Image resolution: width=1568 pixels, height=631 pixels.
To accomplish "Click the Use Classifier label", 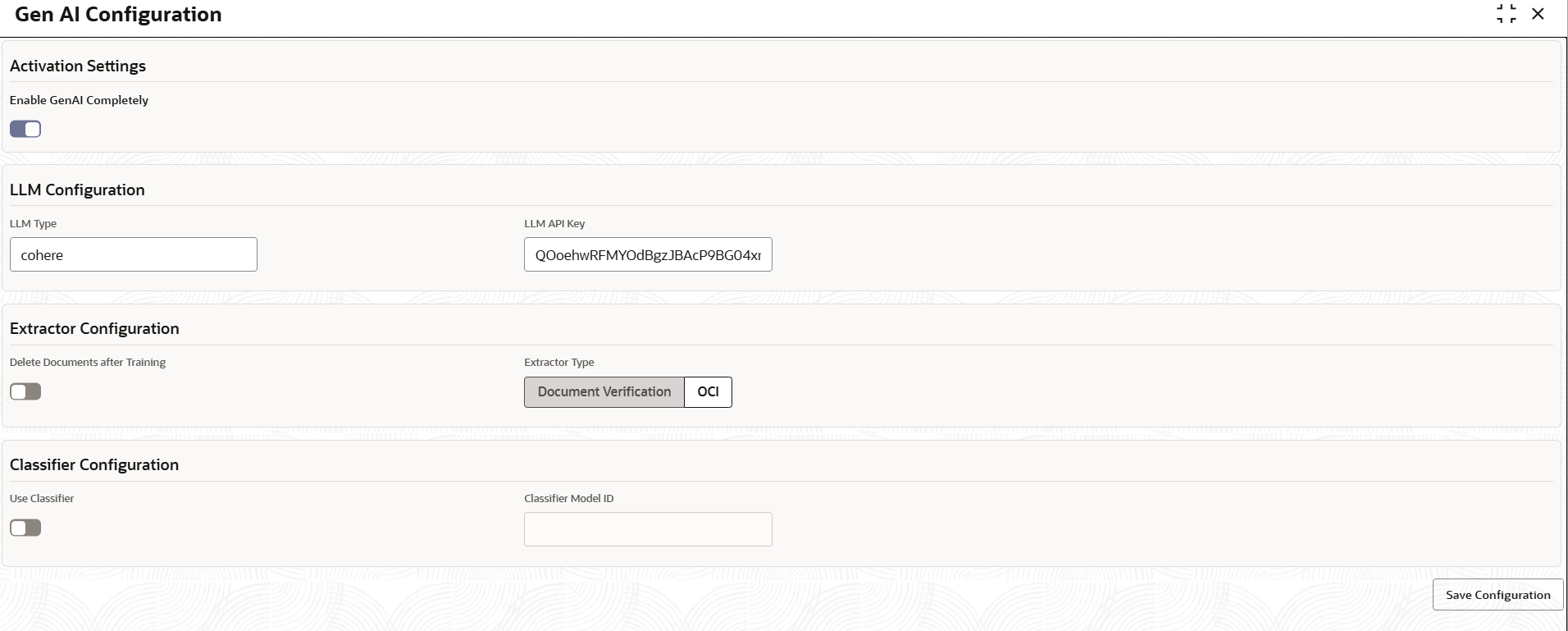I will click(42, 498).
